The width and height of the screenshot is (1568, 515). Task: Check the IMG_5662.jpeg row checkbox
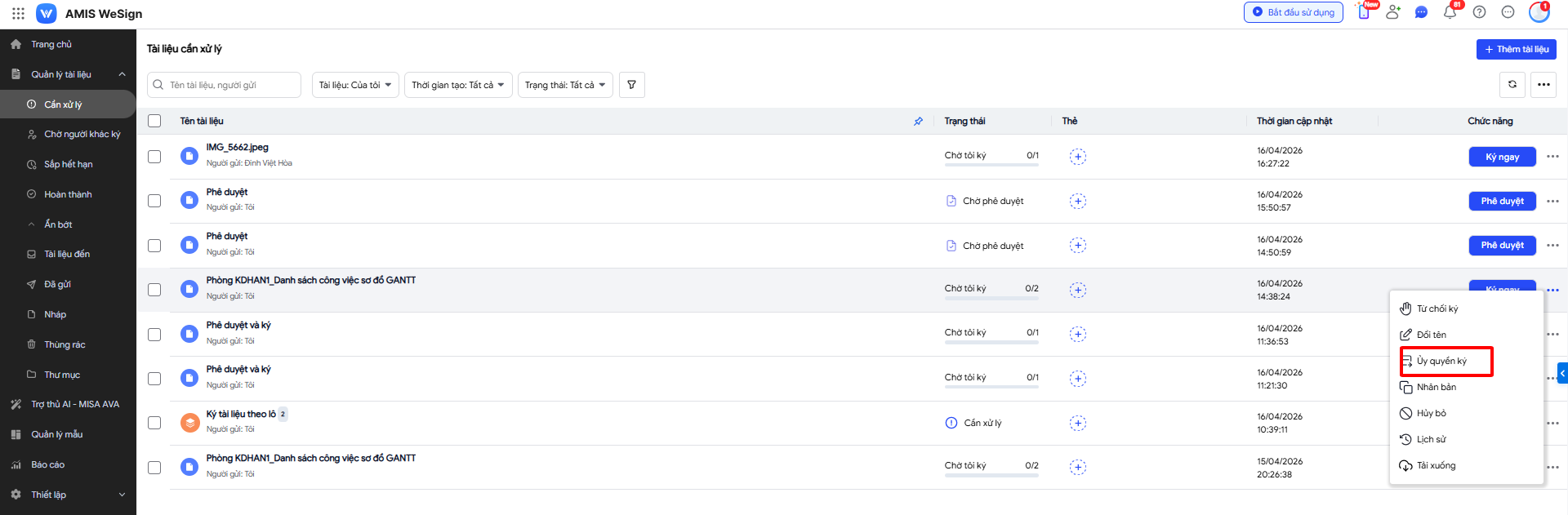(154, 157)
